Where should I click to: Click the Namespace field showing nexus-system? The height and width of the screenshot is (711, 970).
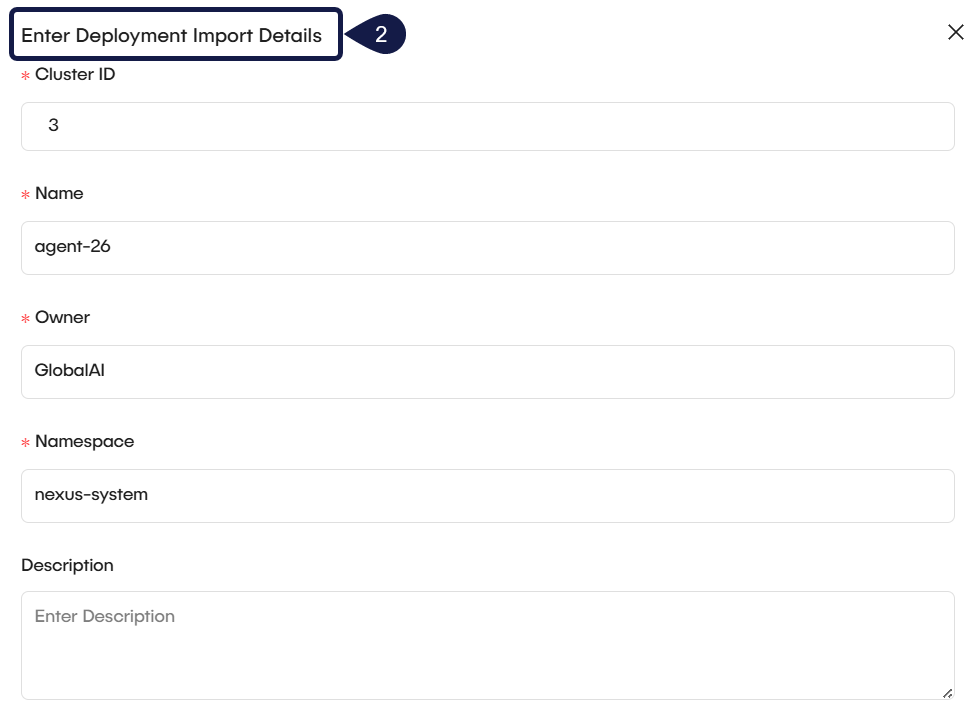[x=487, y=495]
